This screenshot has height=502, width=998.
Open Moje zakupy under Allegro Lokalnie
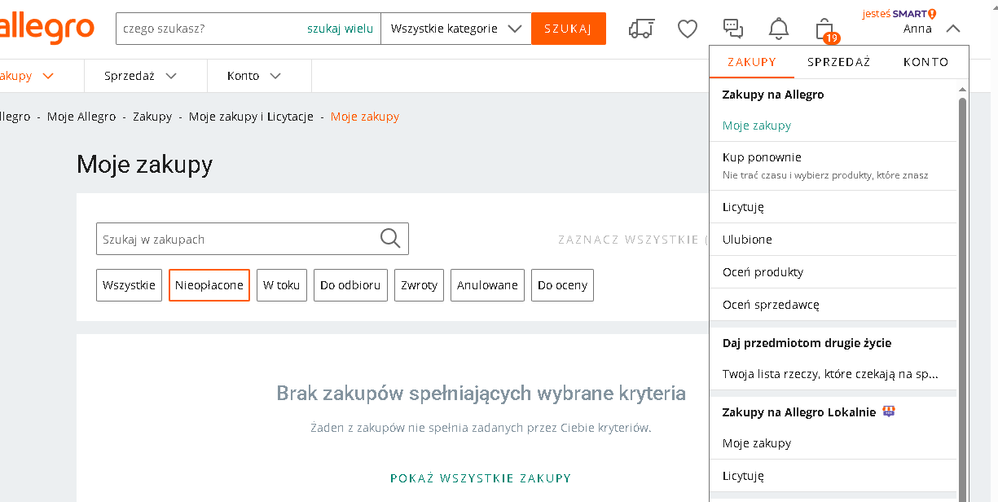click(834, 443)
